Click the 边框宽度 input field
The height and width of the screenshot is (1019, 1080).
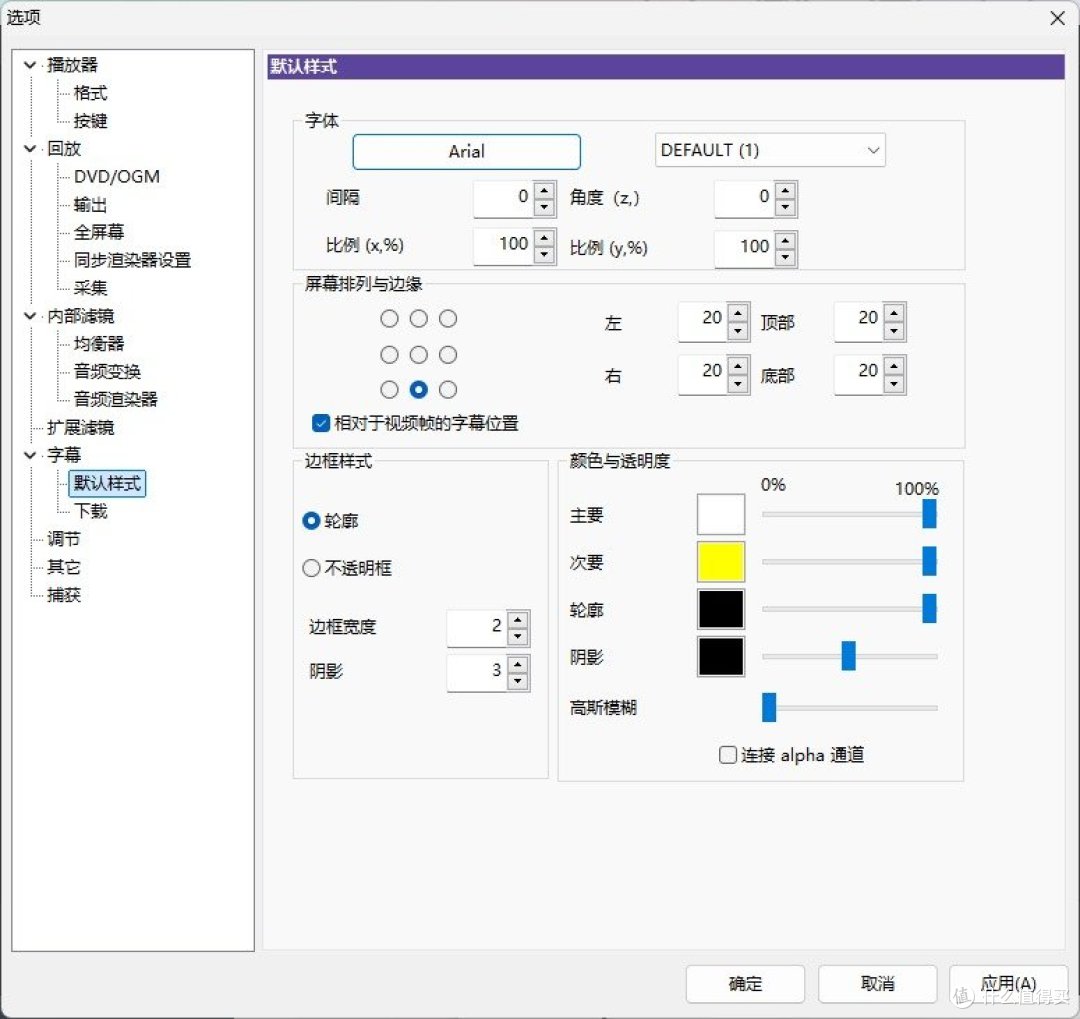coord(477,628)
